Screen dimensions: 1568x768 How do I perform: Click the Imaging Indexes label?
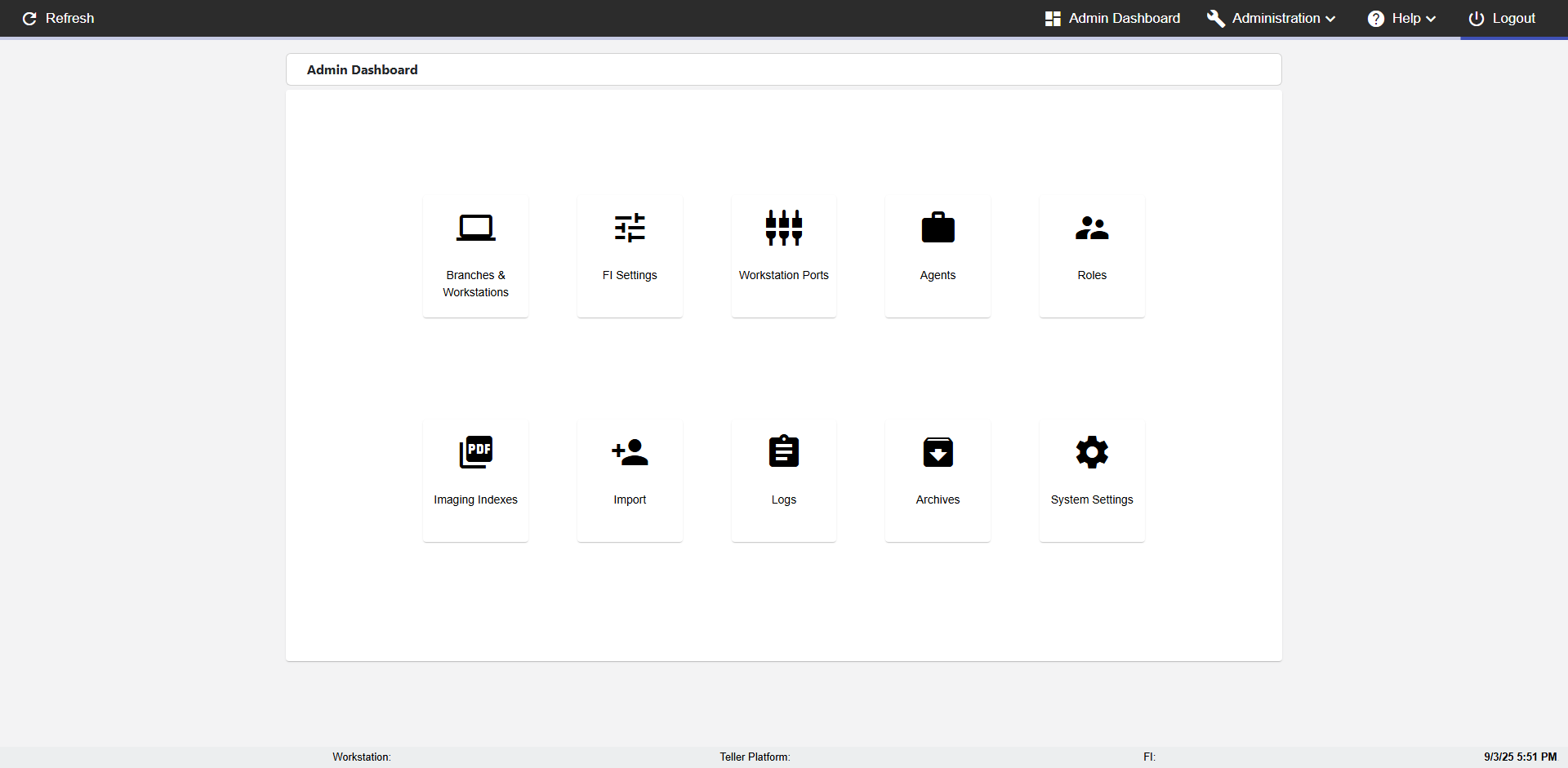tap(475, 499)
